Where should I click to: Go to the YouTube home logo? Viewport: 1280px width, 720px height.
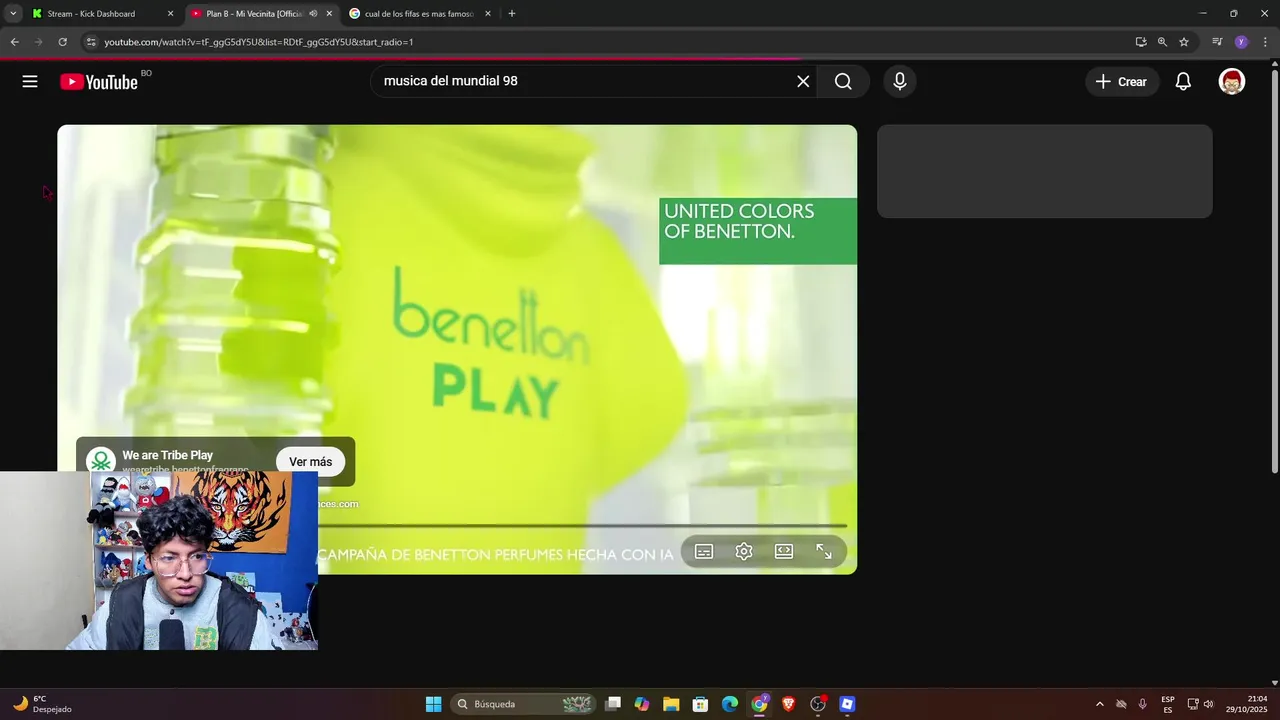pos(98,82)
